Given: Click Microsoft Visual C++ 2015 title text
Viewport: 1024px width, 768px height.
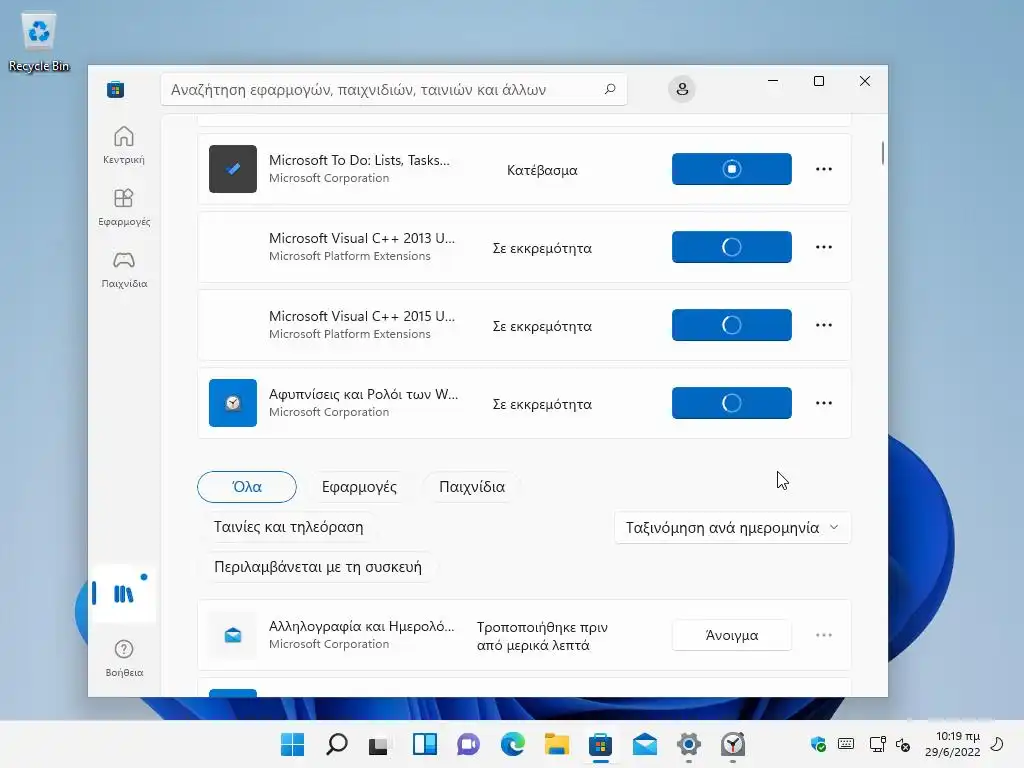Looking at the screenshot, I should 362,316.
